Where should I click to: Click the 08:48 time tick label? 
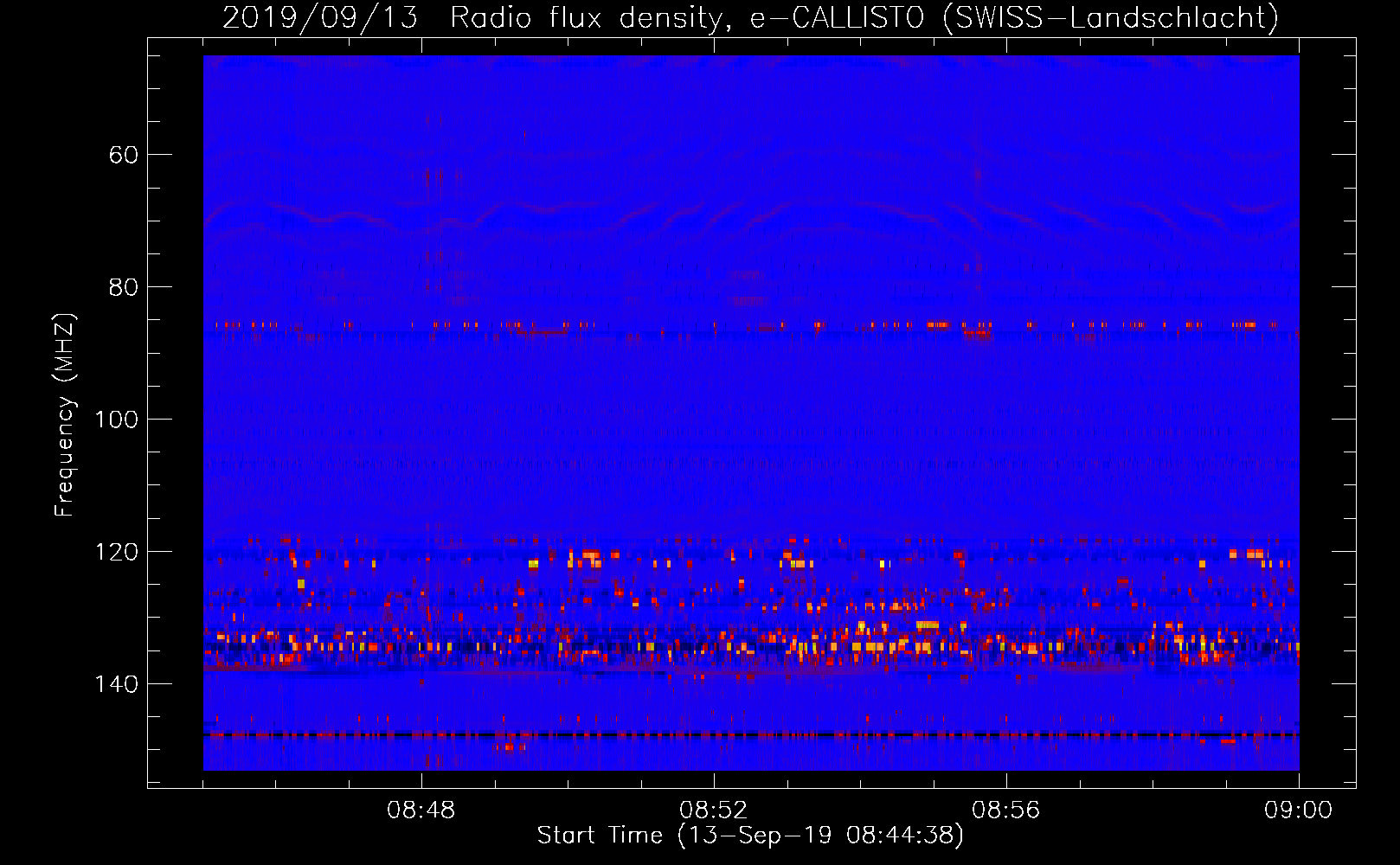point(421,811)
